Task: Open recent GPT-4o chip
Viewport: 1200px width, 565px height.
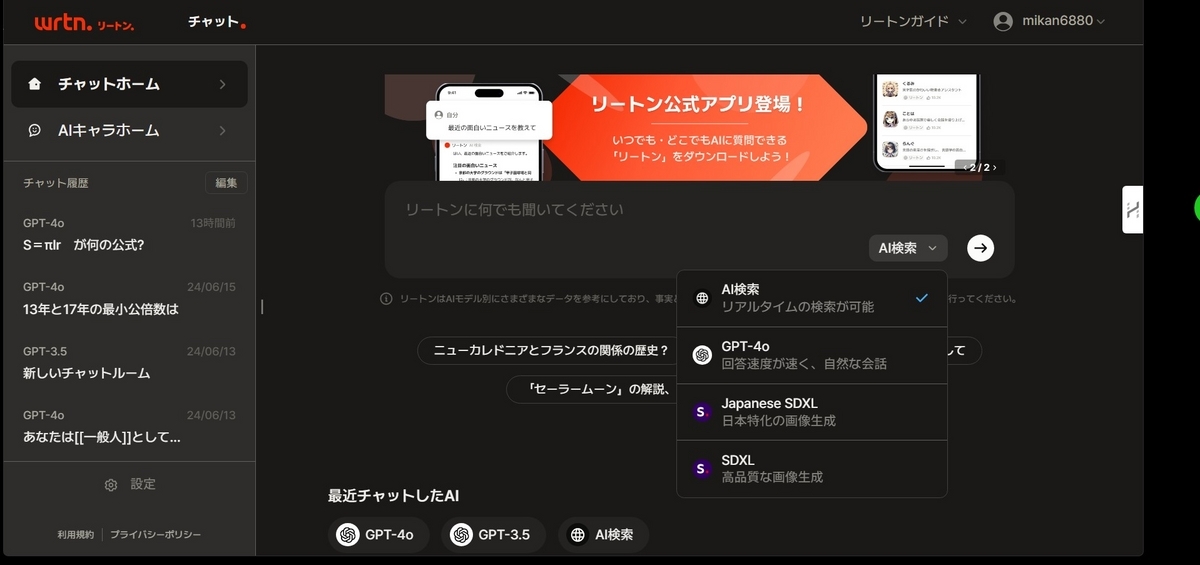Action: click(379, 535)
